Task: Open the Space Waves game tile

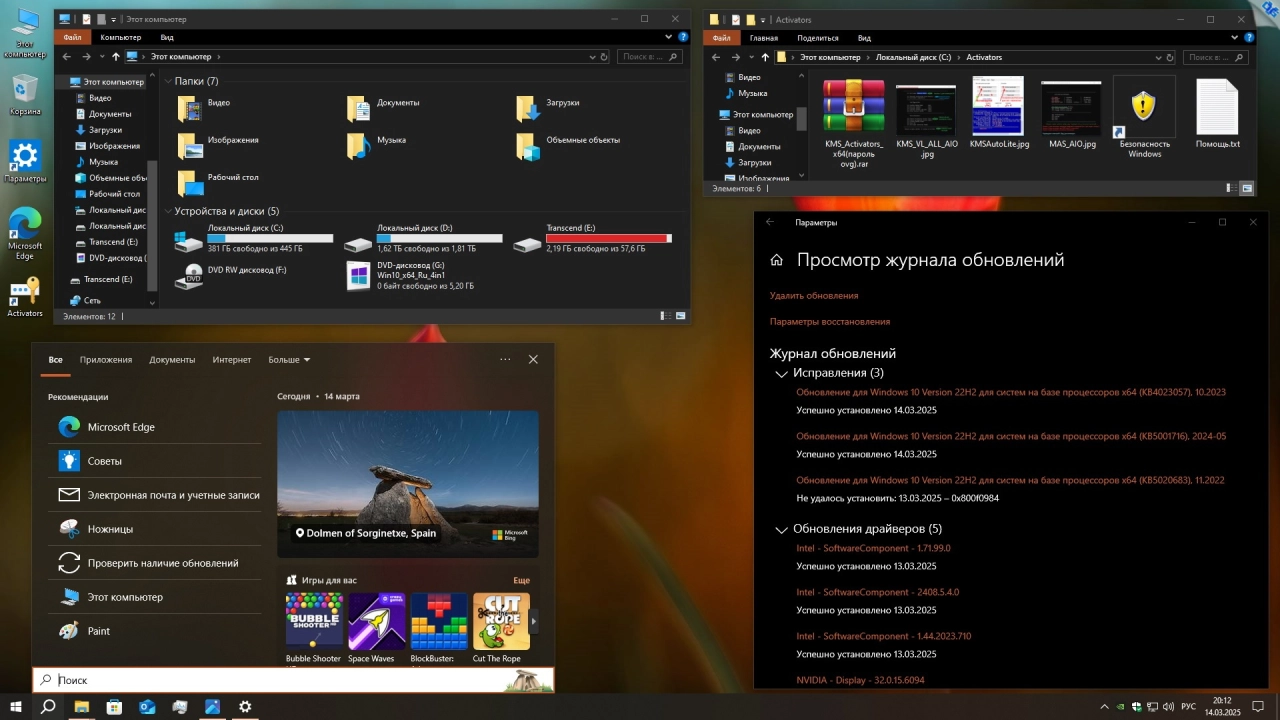Action: click(x=376, y=627)
